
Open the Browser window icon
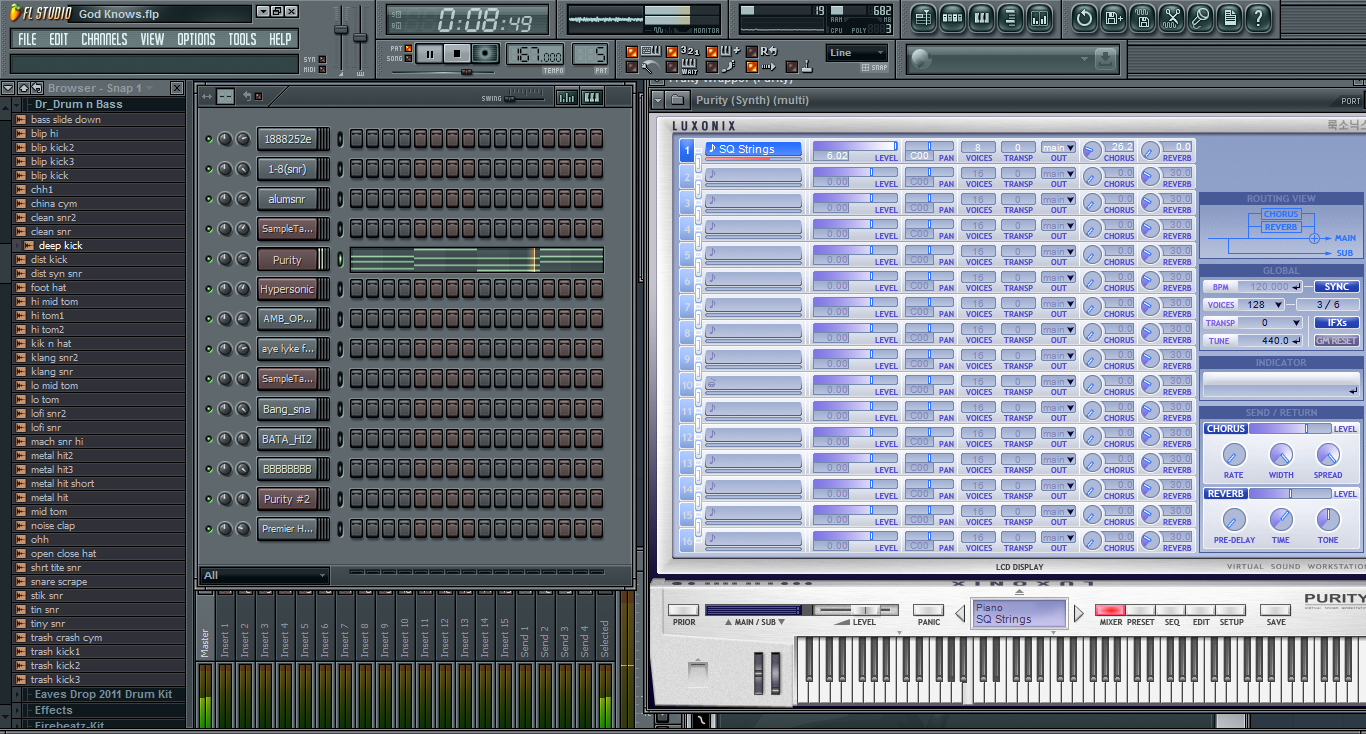pos(1011,17)
